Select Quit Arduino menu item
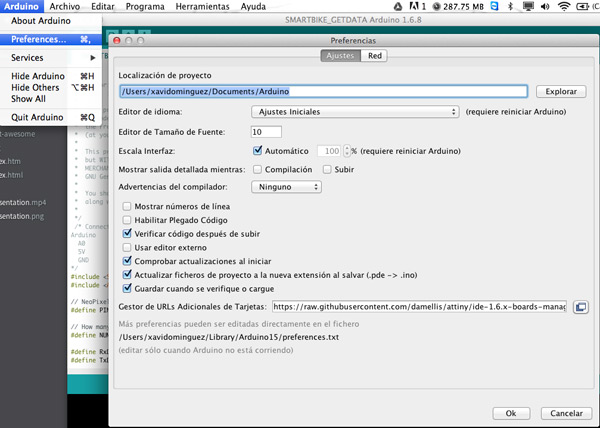Image resolution: width=600 pixels, height=428 pixels. click(x=51, y=117)
